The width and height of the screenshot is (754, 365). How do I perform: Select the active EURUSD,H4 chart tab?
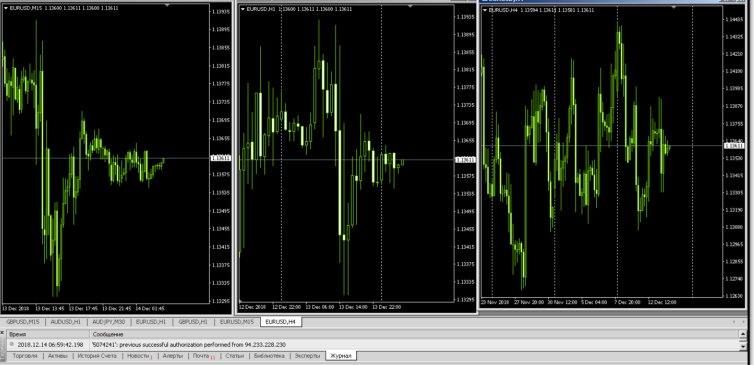tap(281, 321)
